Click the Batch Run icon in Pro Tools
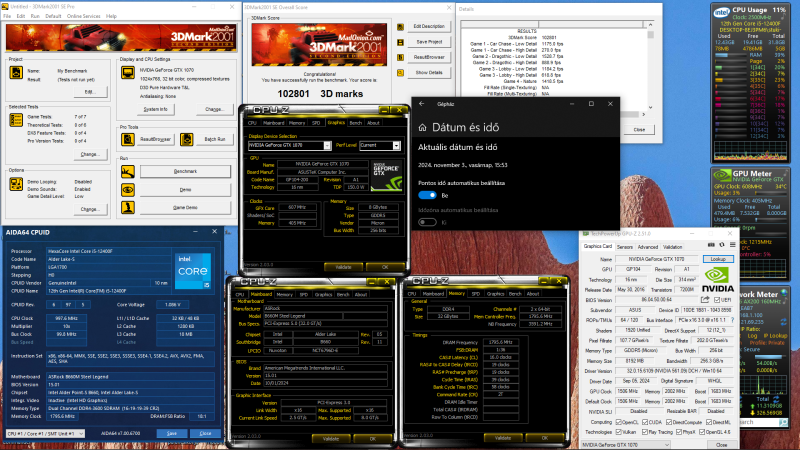 [187, 139]
